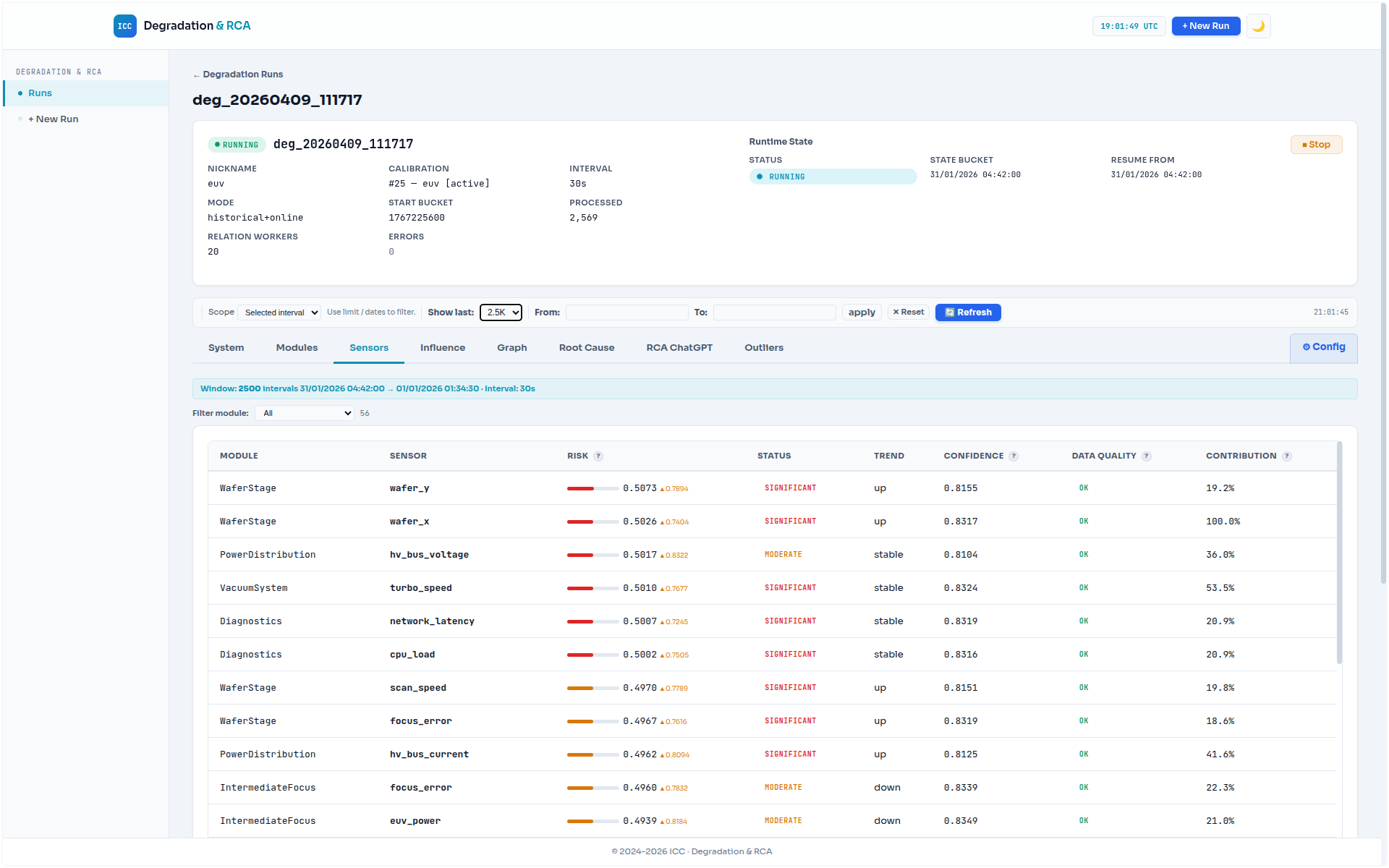Click the sensor table vertical scrollbar

pos(1339,553)
